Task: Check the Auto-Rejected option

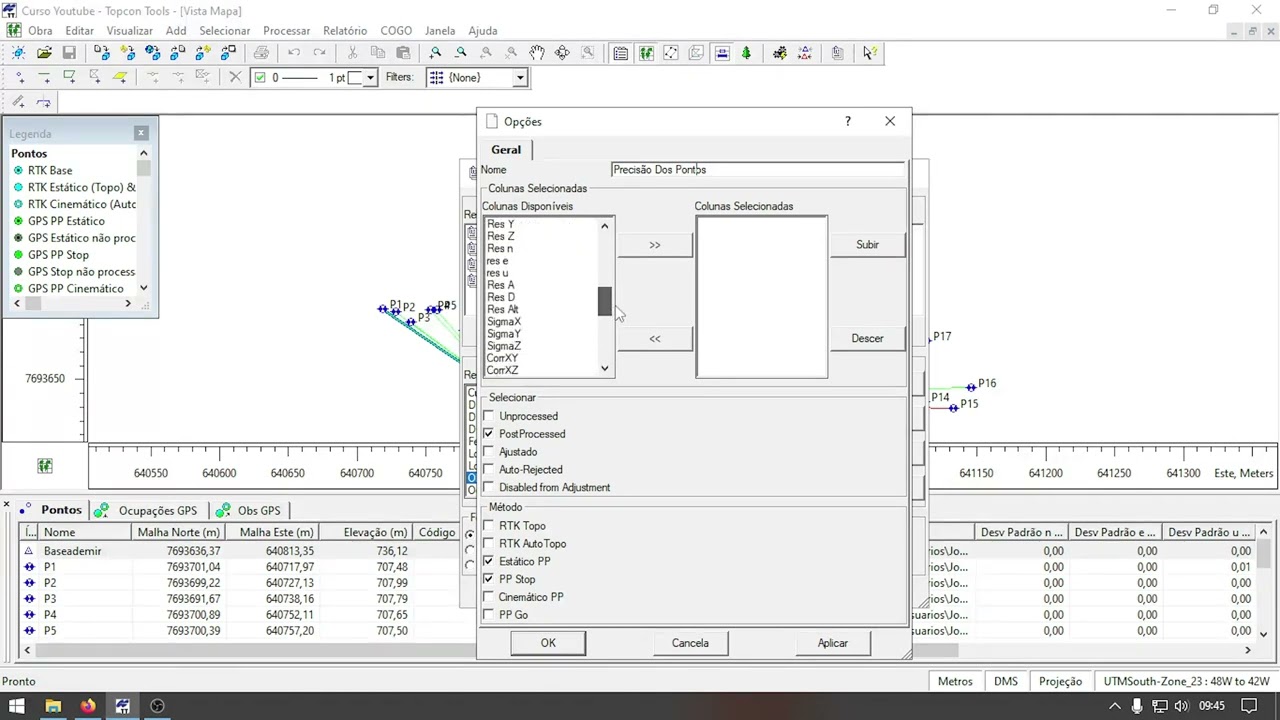Action: 489,470
